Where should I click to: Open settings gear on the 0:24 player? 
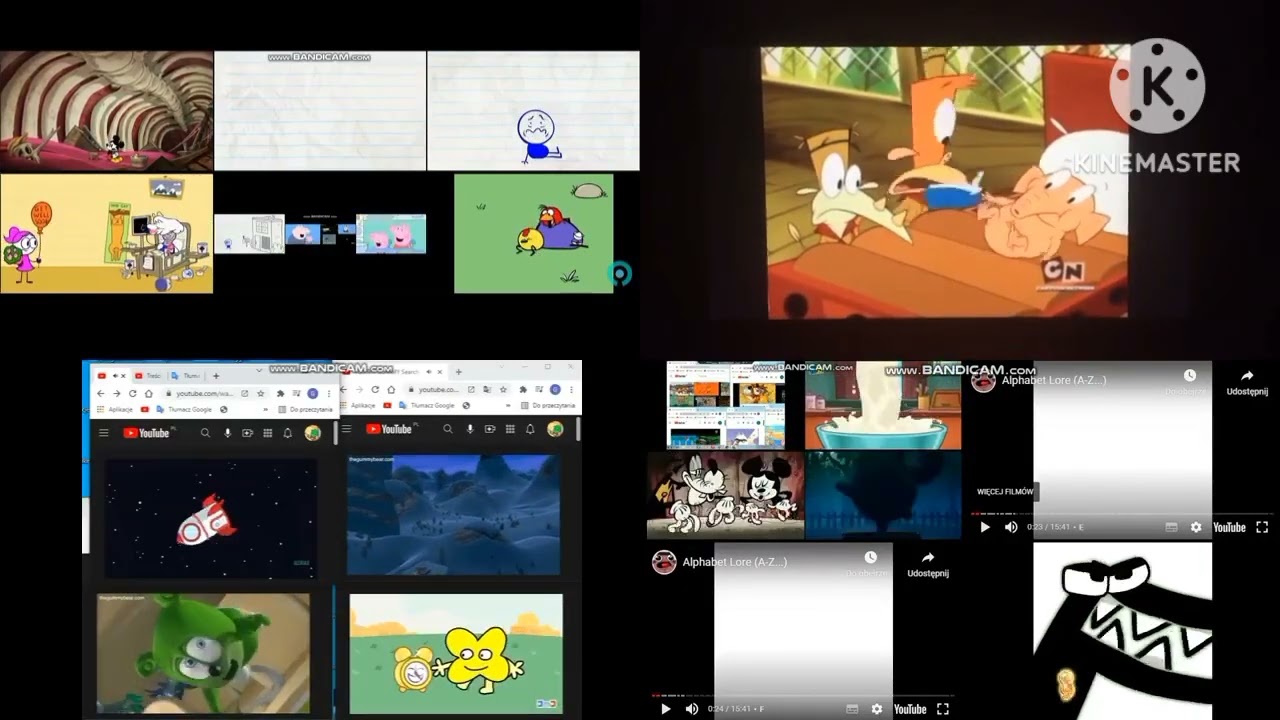pyautogui.click(x=877, y=709)
